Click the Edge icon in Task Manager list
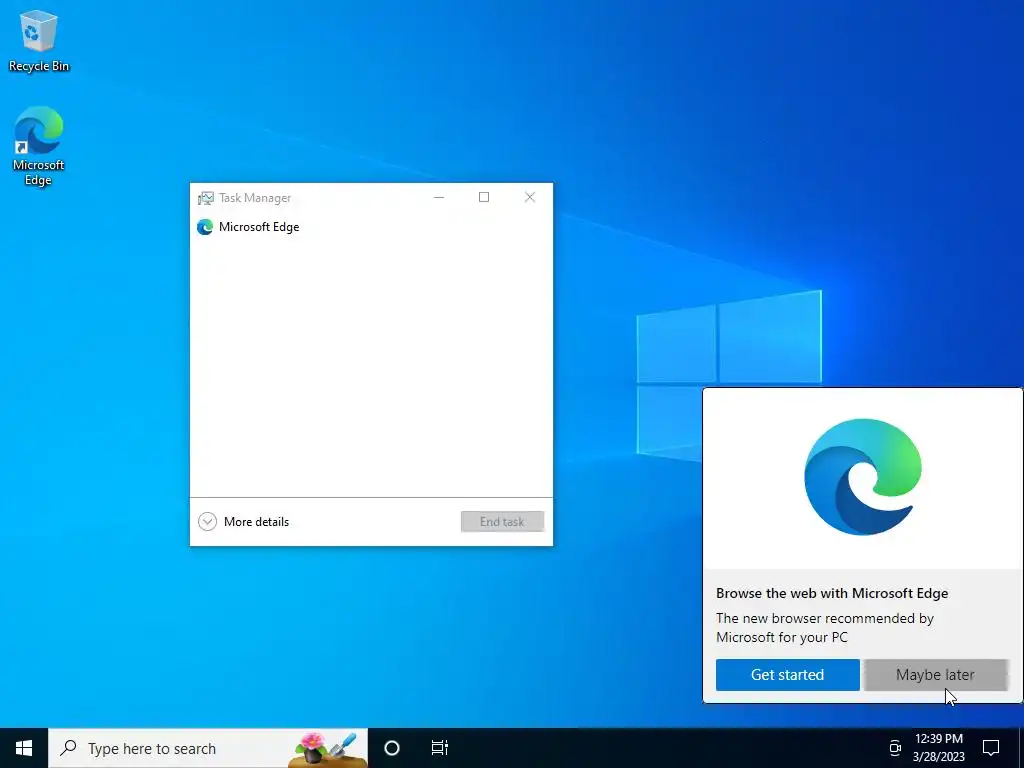1024x768 pixels. click(x=205, y=227)
